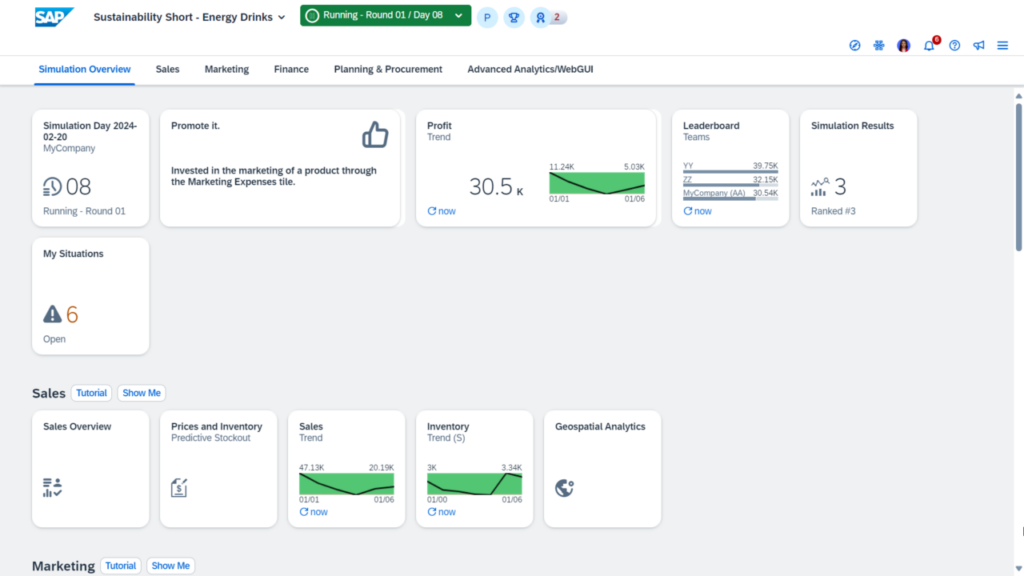
Task: Open the user profile avatar
Action: pos(904,45)
